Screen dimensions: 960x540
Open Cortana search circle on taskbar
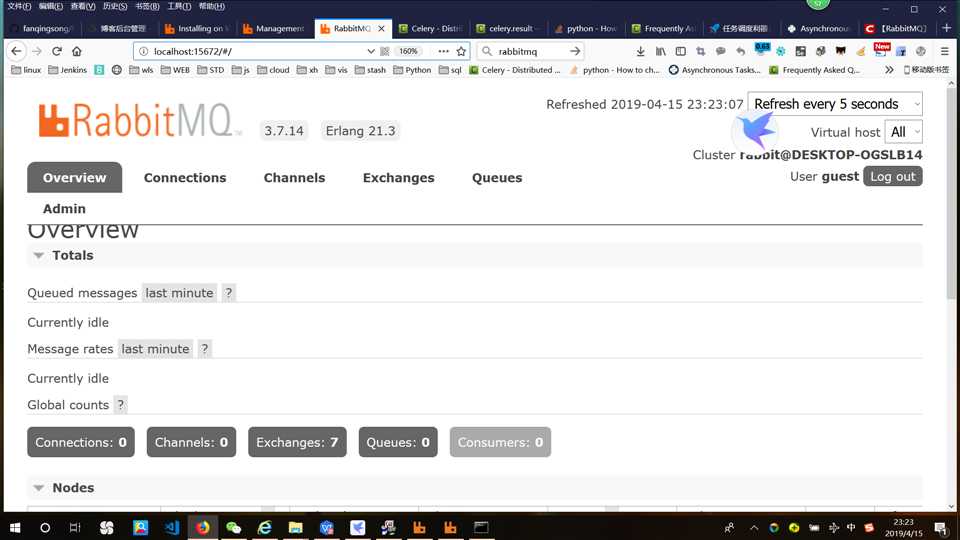click(x=45, y=527)
